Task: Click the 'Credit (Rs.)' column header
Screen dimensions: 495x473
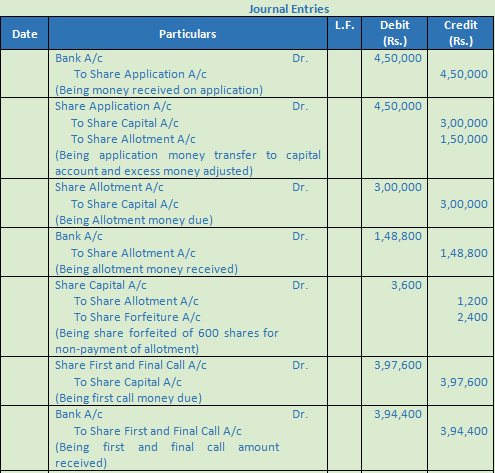Action: pos(461,33)
